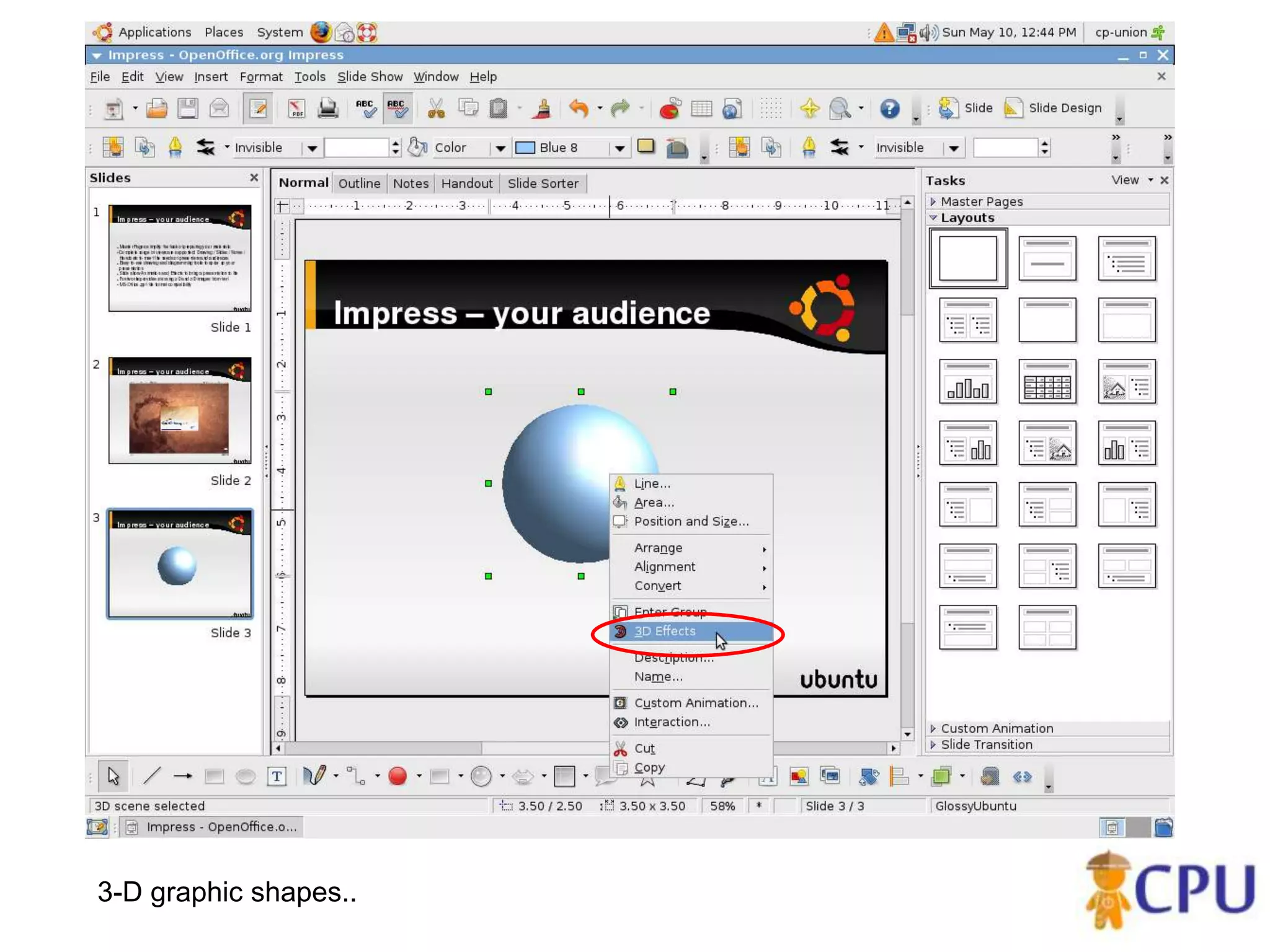Click the Zoom magnifier icon
The width and height of the screenshot is (1270, 952).
[840, 108]
